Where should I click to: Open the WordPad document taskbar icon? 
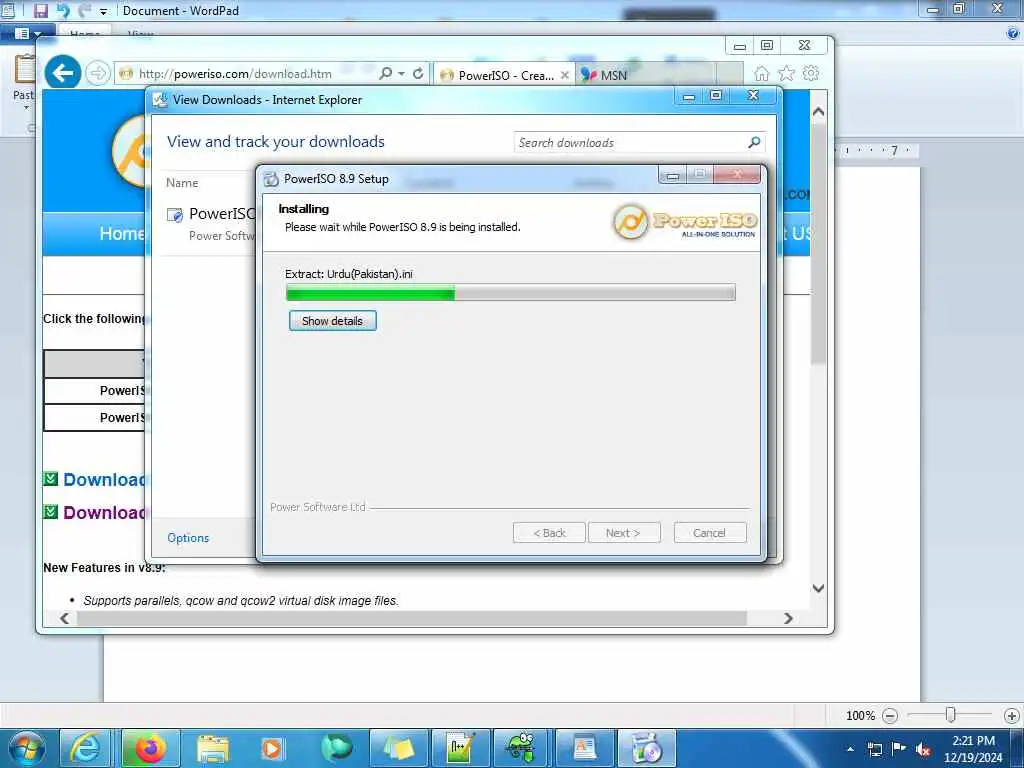coord(584,748)
